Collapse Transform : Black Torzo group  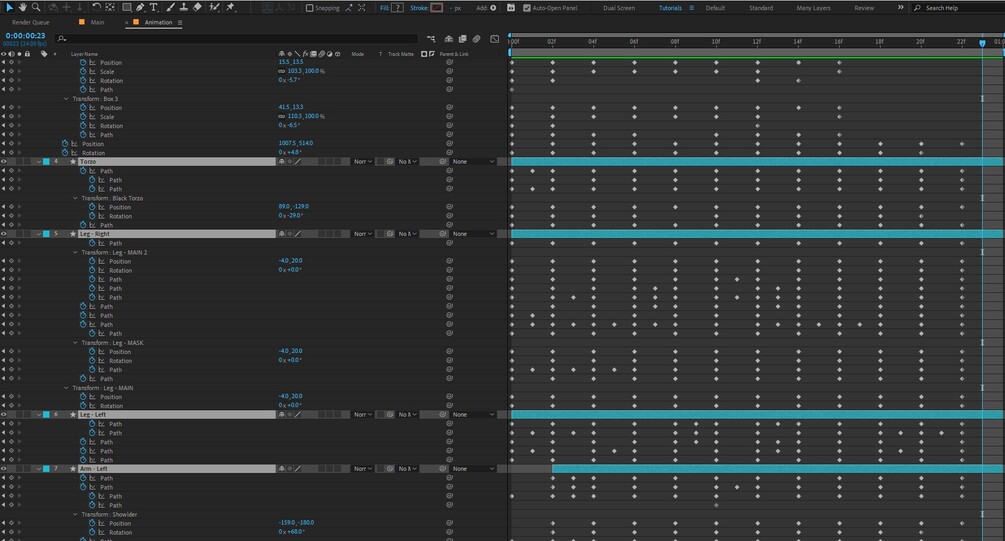click(75, 198)
